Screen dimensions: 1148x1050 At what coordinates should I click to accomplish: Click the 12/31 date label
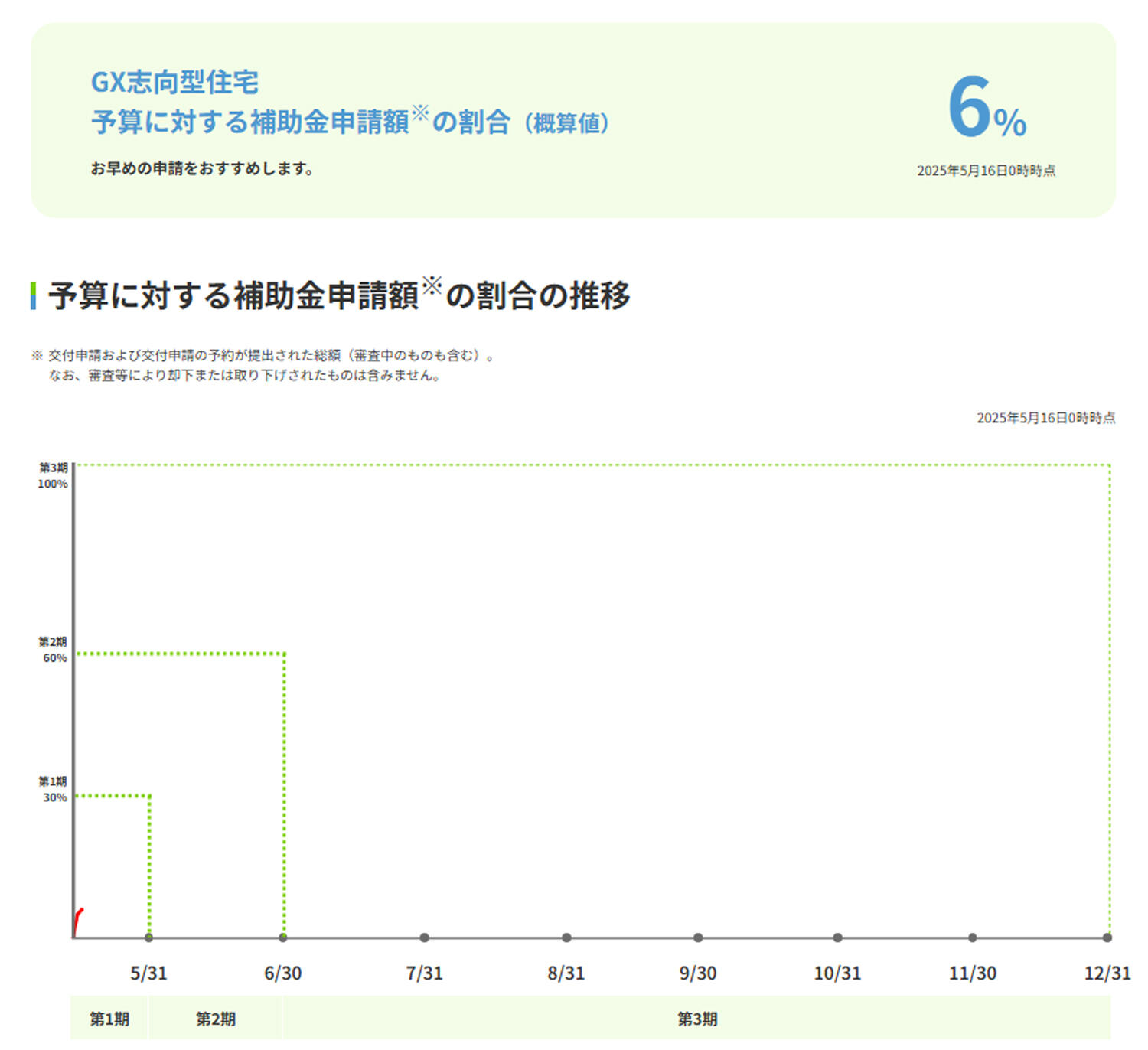(x=1107, y=973)
